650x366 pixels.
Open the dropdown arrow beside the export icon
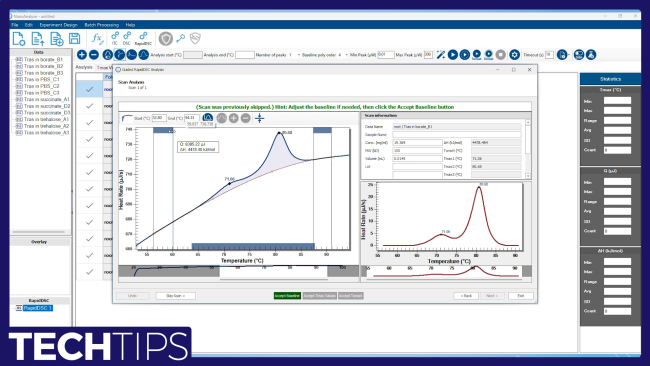coord(568,55)
